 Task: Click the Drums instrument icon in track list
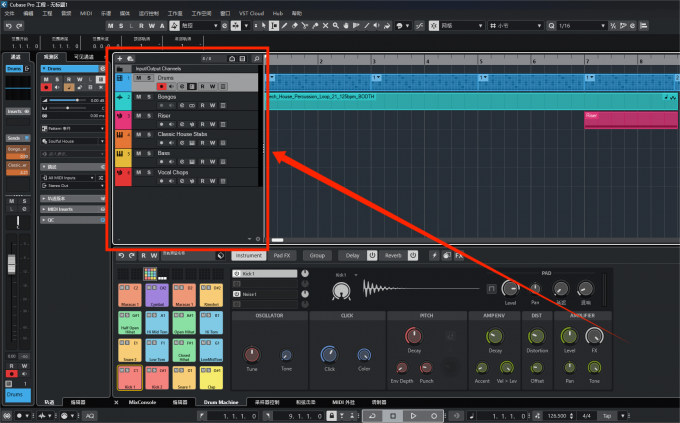tap(120, 78)
